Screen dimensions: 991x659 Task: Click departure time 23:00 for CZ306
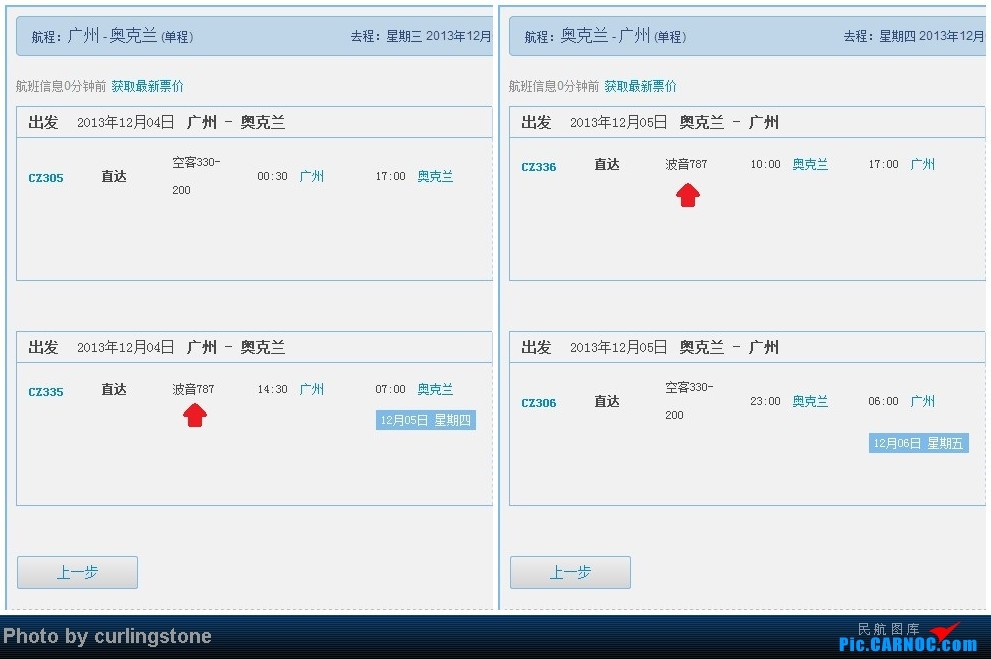765,401
